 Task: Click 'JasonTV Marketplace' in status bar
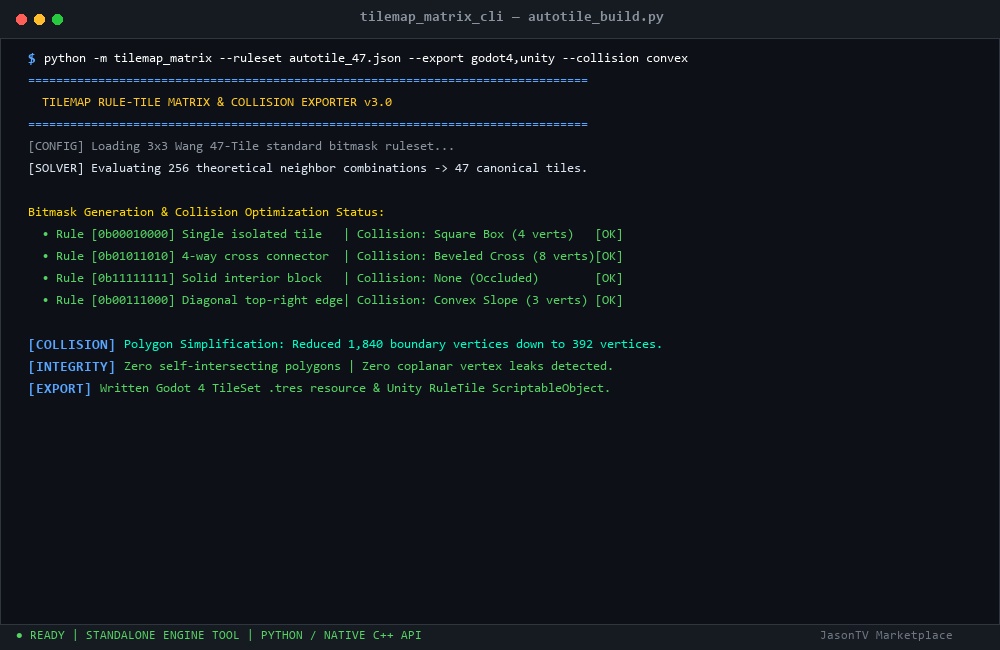click(886, 635)
